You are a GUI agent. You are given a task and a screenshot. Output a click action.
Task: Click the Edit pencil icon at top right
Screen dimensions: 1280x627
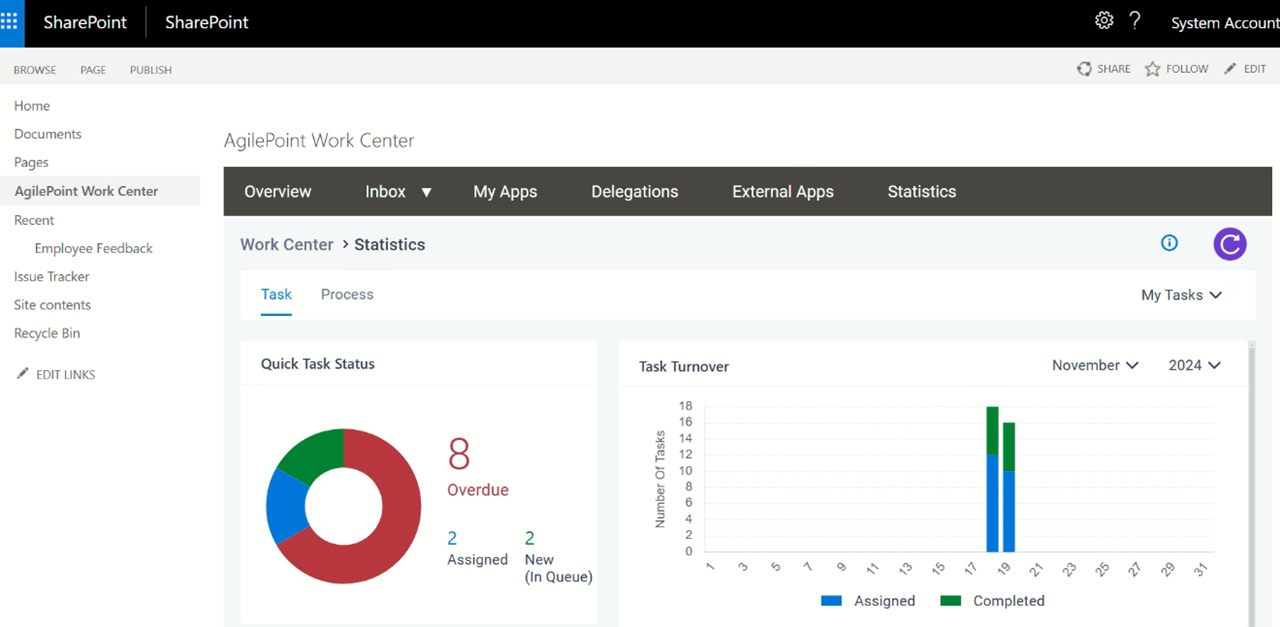coord(1230,69)
